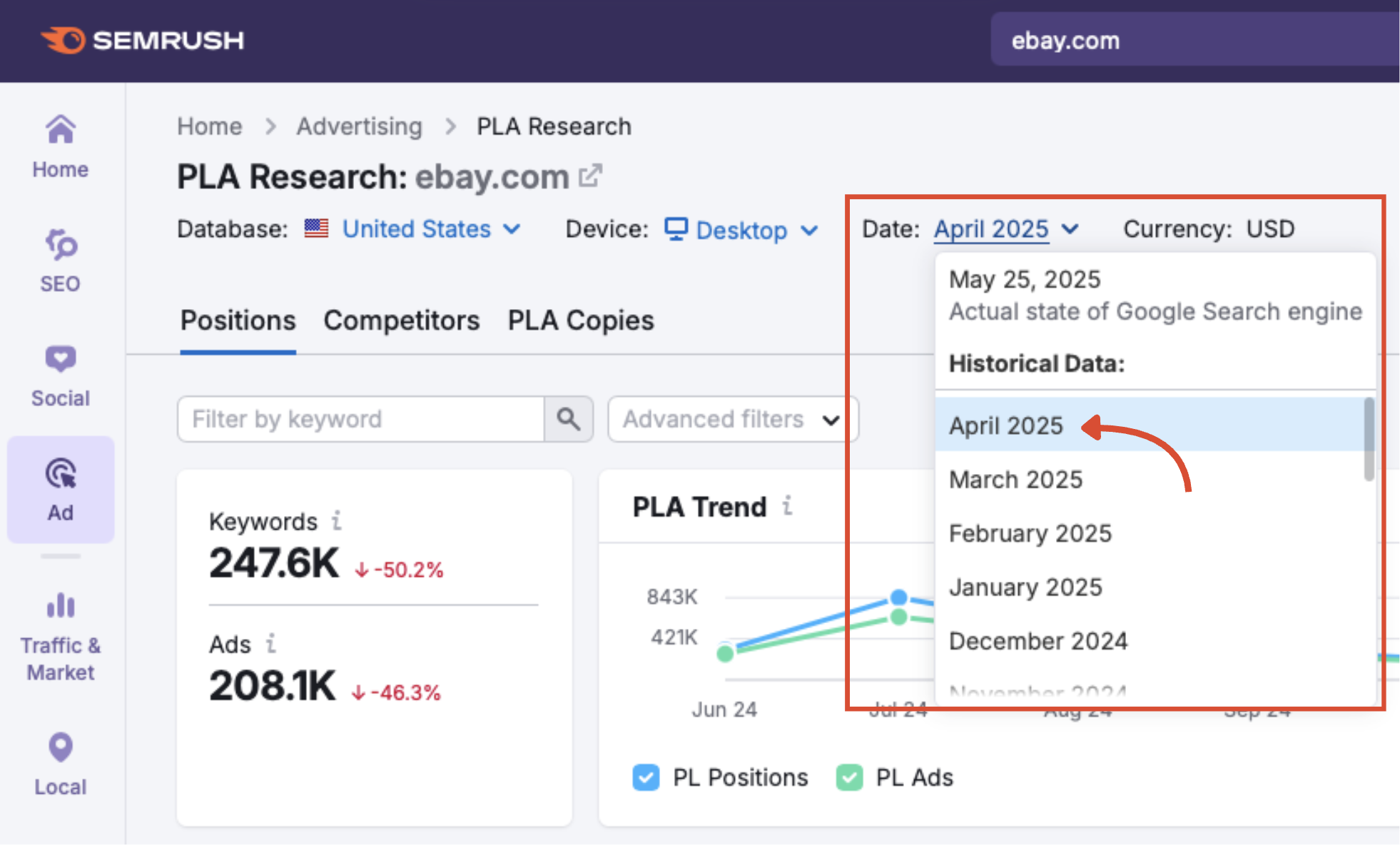Click the date list scrollbar
1400x848 pixels.
click(1369, 439)
